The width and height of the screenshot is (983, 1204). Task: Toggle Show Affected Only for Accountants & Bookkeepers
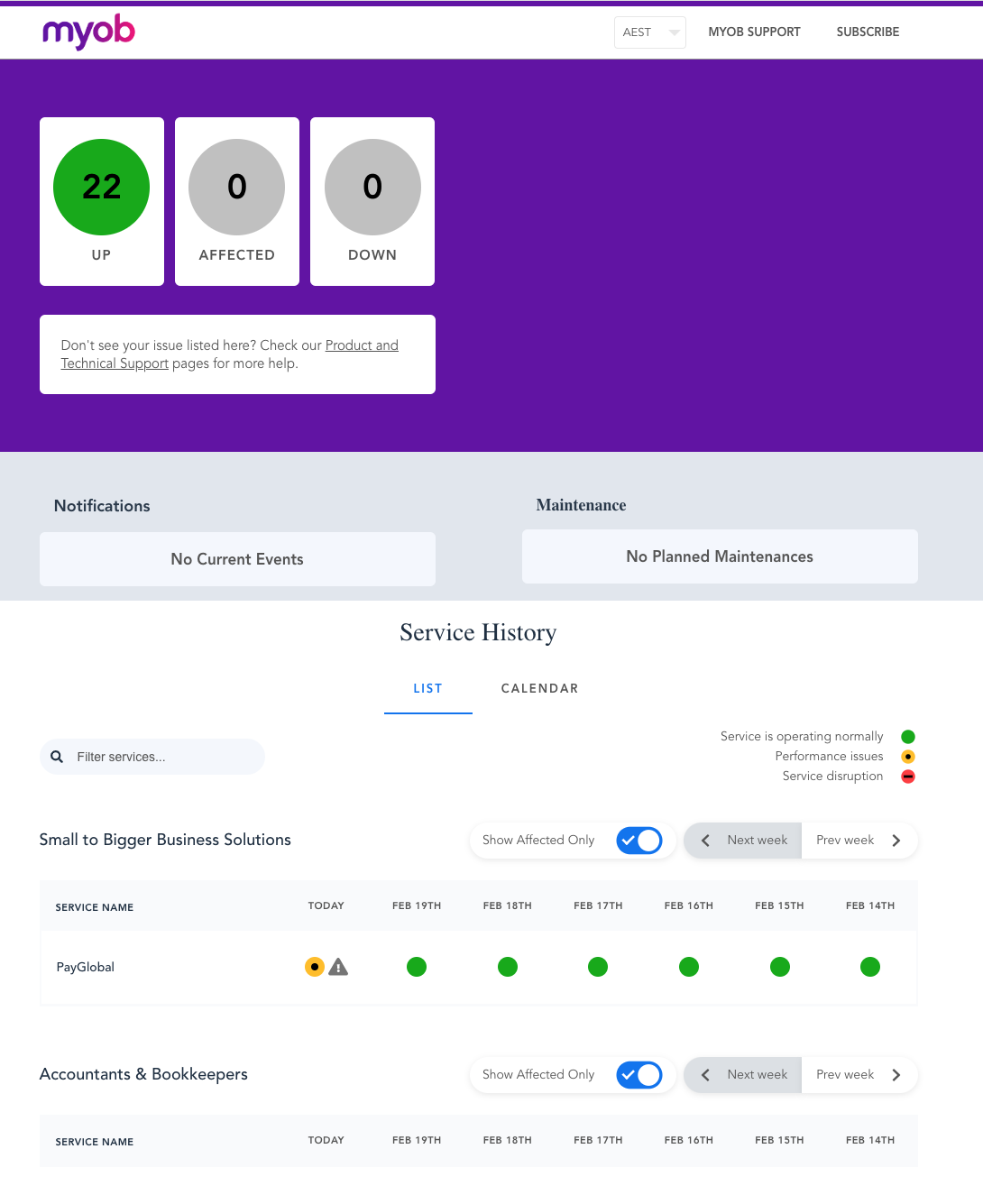pos(639,1075)
